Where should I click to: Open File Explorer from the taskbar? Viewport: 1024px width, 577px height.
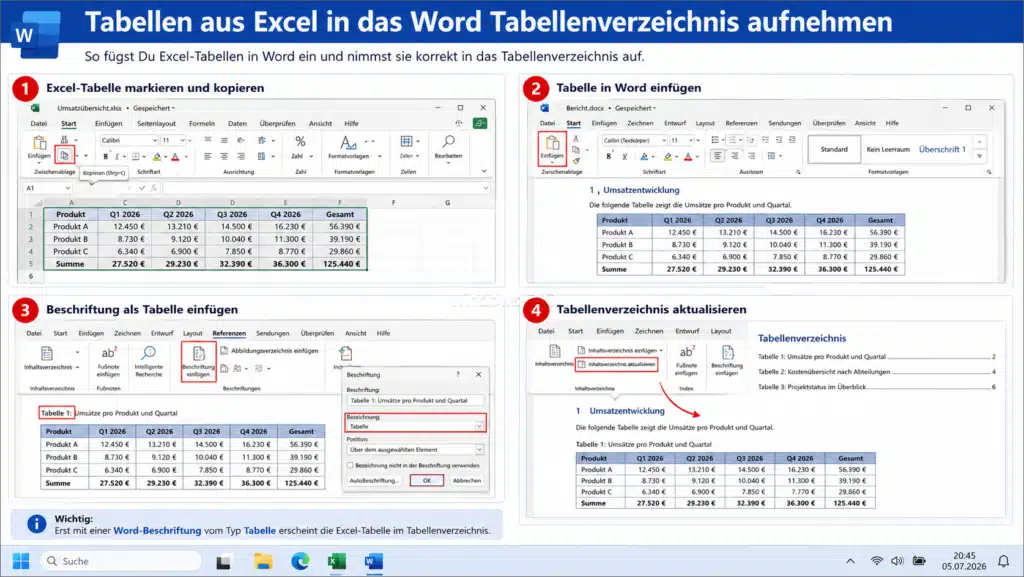click(263, 561)
